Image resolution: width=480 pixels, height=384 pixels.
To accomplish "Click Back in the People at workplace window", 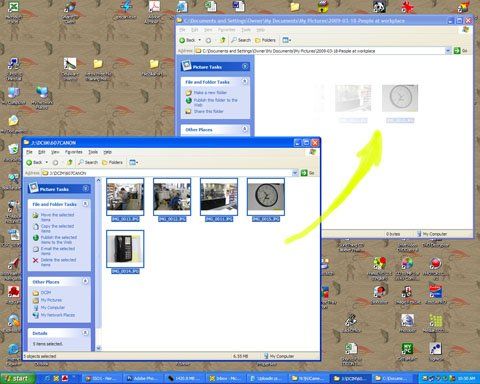I will [187, 40].
